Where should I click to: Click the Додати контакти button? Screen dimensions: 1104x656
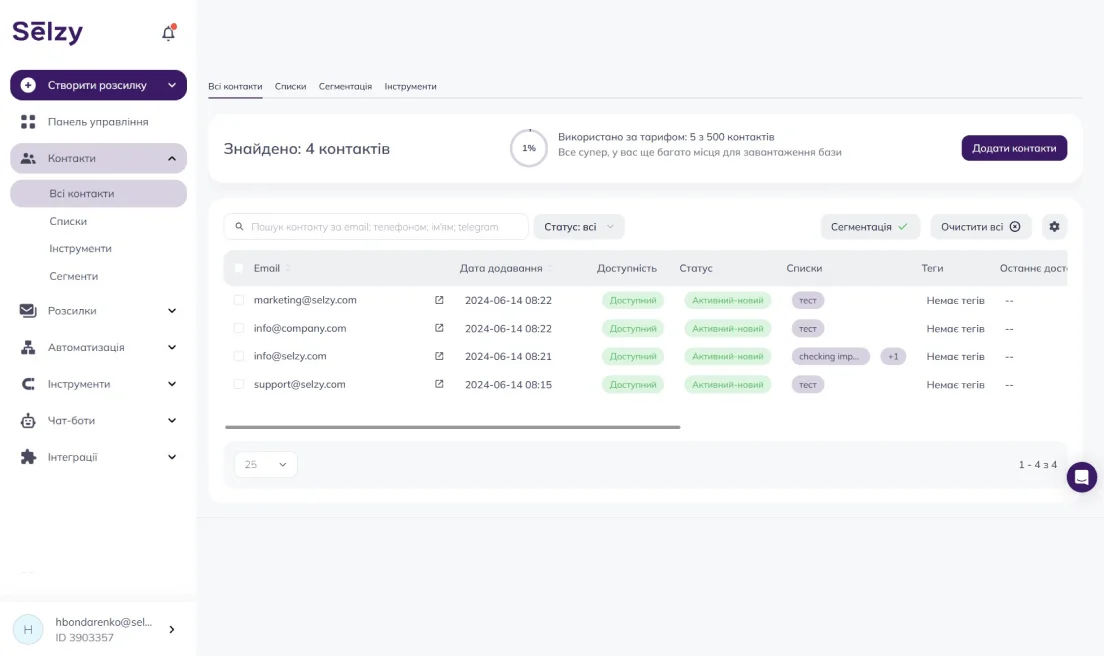1014,148
